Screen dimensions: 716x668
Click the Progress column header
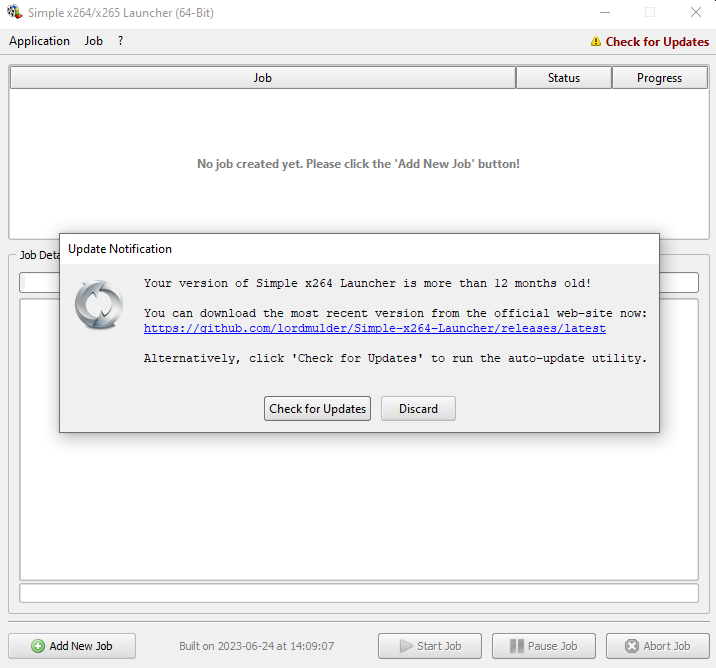pos(659,78)
